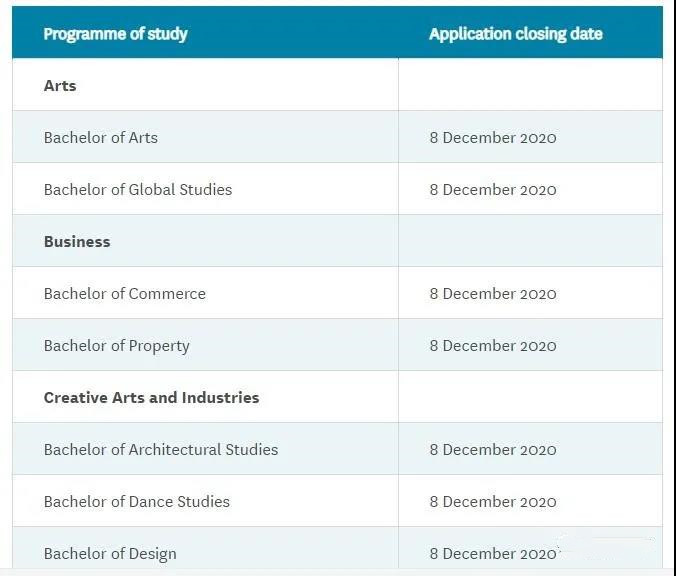The height and width of the screenshot is (576, 676).
Task: Click the closing date for Bachelor of Arts
Action: 493,138
